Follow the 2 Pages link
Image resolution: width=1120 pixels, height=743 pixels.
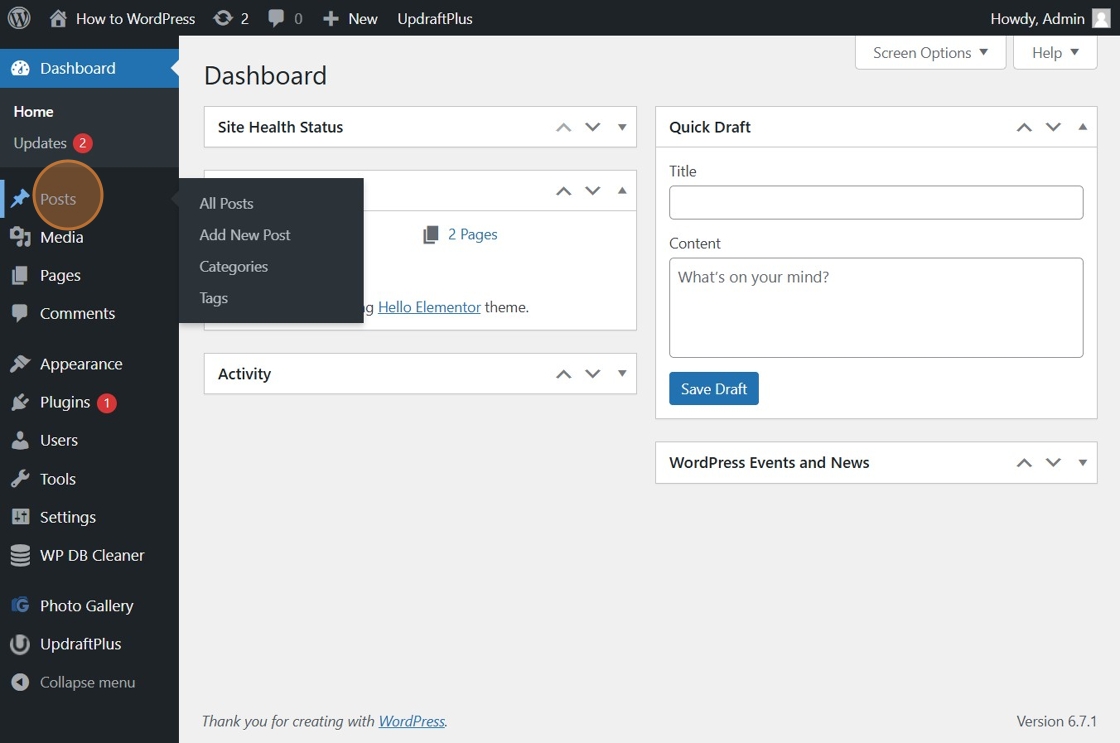coord(473,234)
